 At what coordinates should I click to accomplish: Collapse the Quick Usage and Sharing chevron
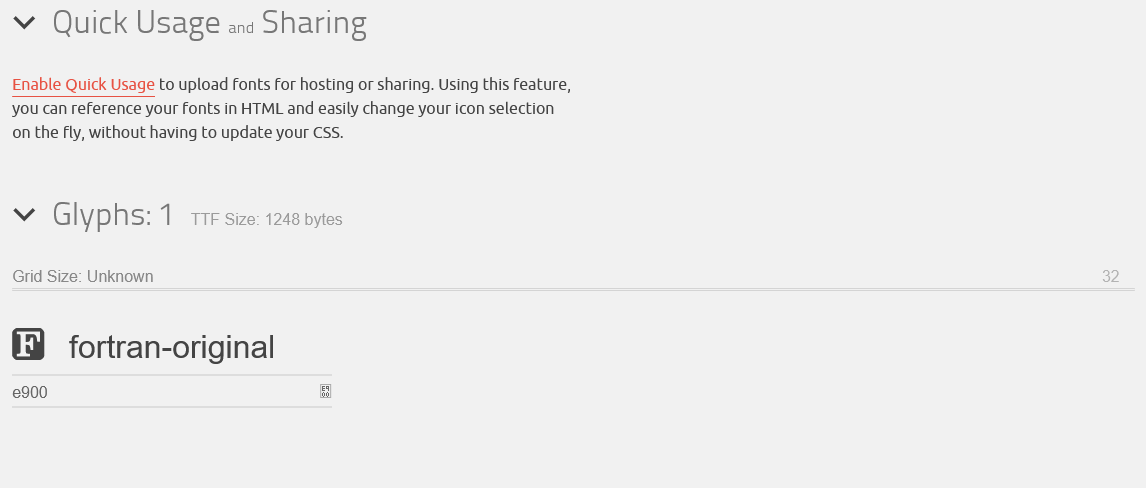[x=24, y=23]
